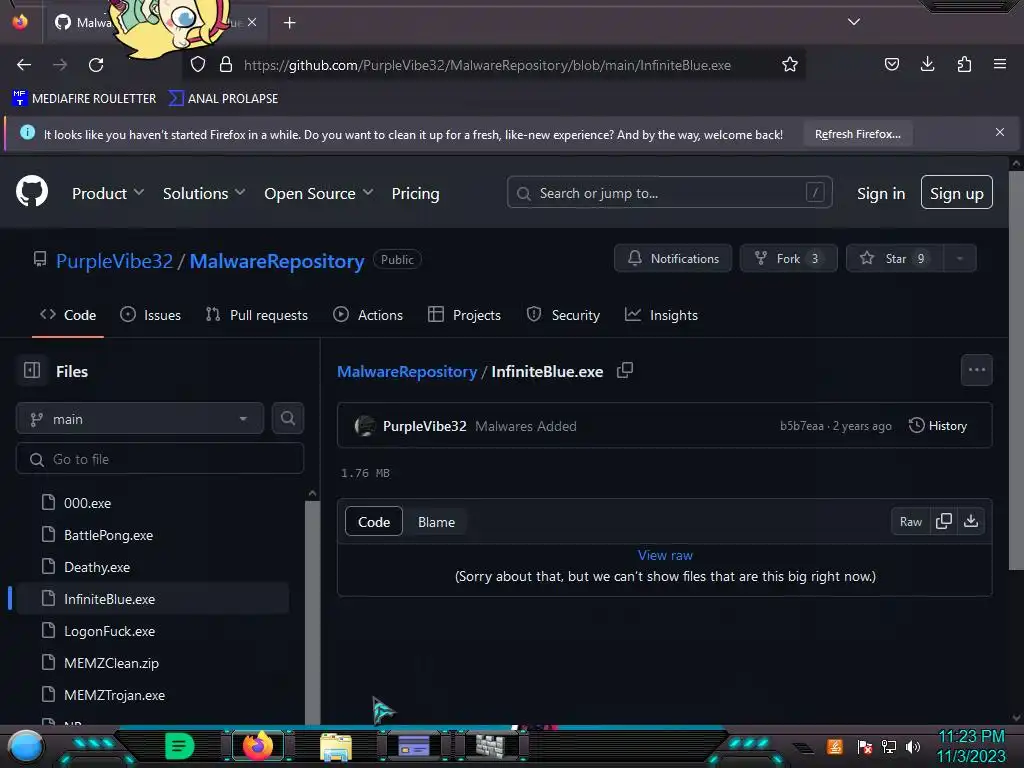Go to GitHub home via the Octocat logo
The height and width of the screenshot is (768, 1024).
pos(31,191)
